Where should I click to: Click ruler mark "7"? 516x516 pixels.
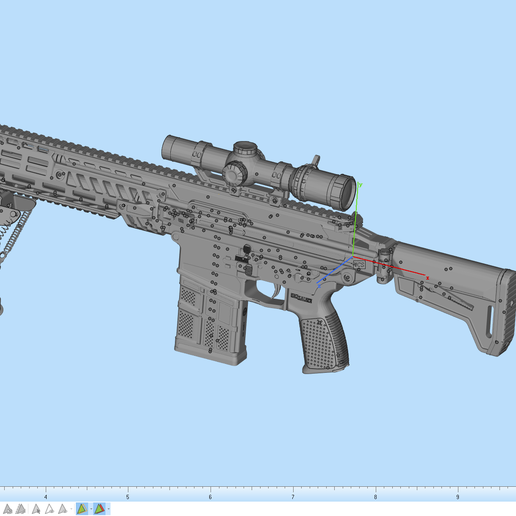[x=293, y=497]
